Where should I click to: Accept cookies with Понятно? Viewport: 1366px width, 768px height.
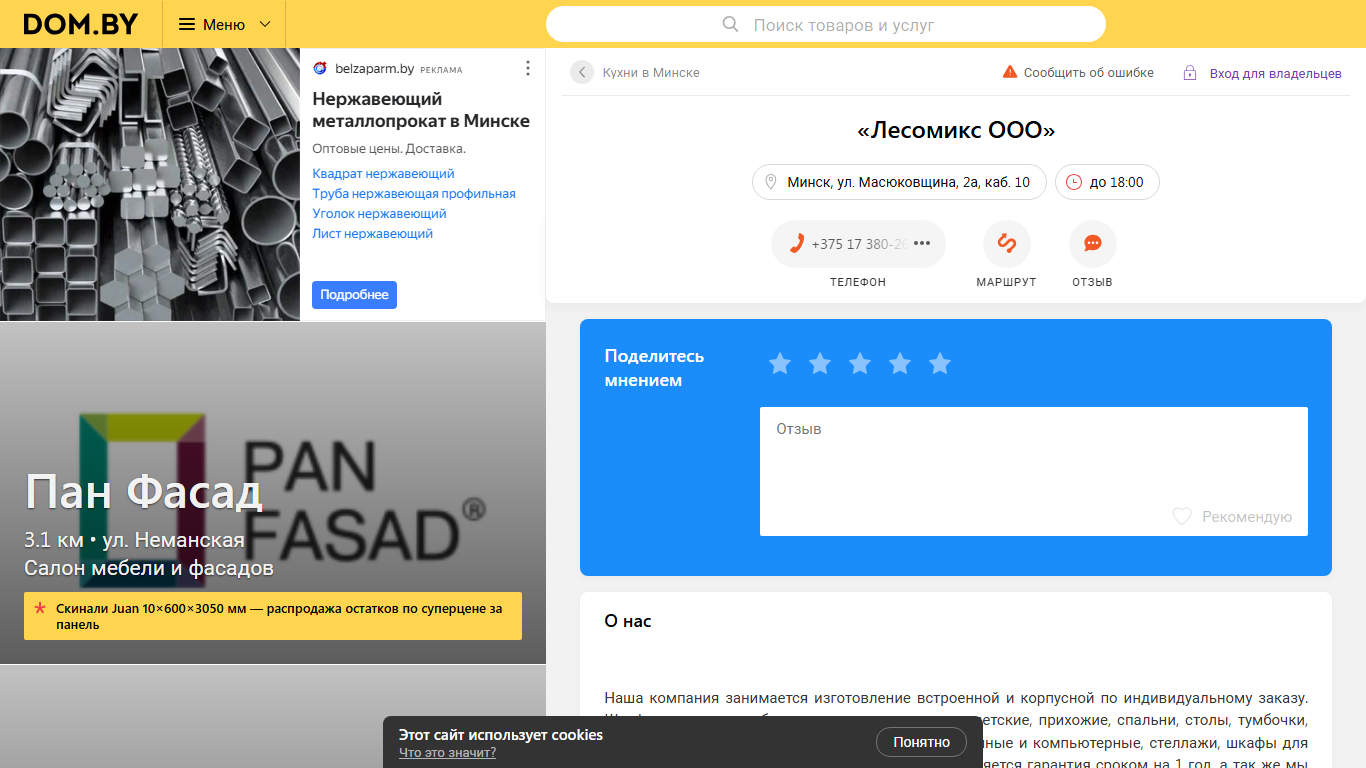click(x=921, y=742)
